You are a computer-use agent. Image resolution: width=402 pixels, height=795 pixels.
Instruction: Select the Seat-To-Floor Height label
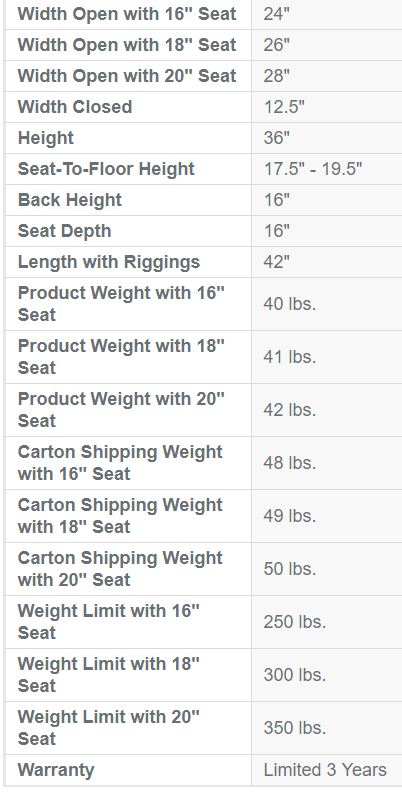tap(106, 169)
